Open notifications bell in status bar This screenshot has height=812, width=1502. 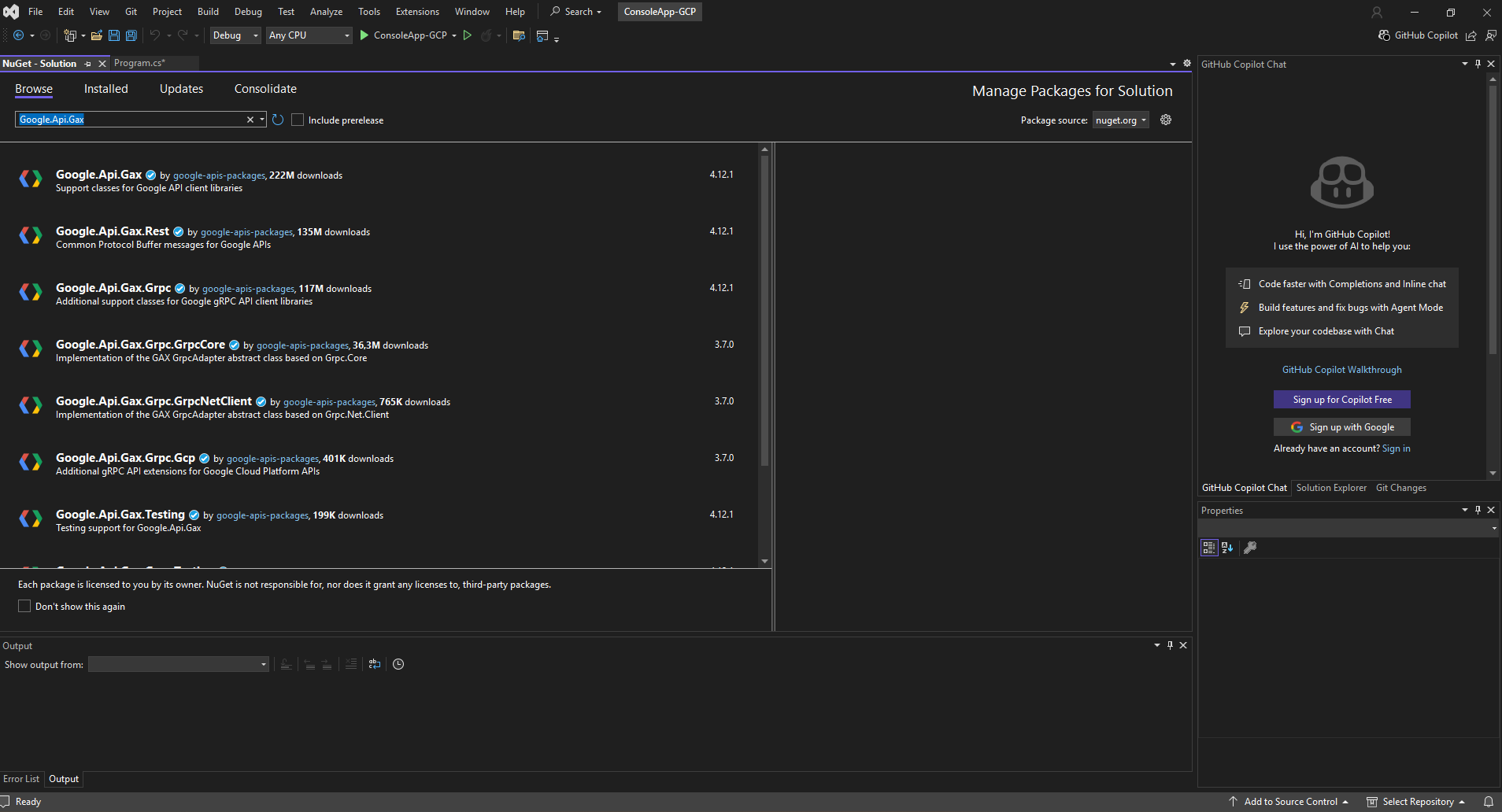1488,802
